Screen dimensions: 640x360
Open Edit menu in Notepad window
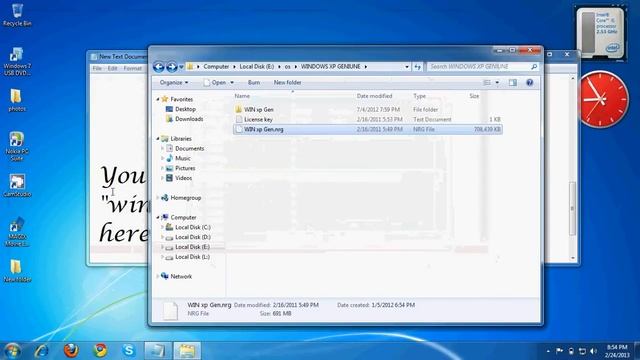(113, 68)
